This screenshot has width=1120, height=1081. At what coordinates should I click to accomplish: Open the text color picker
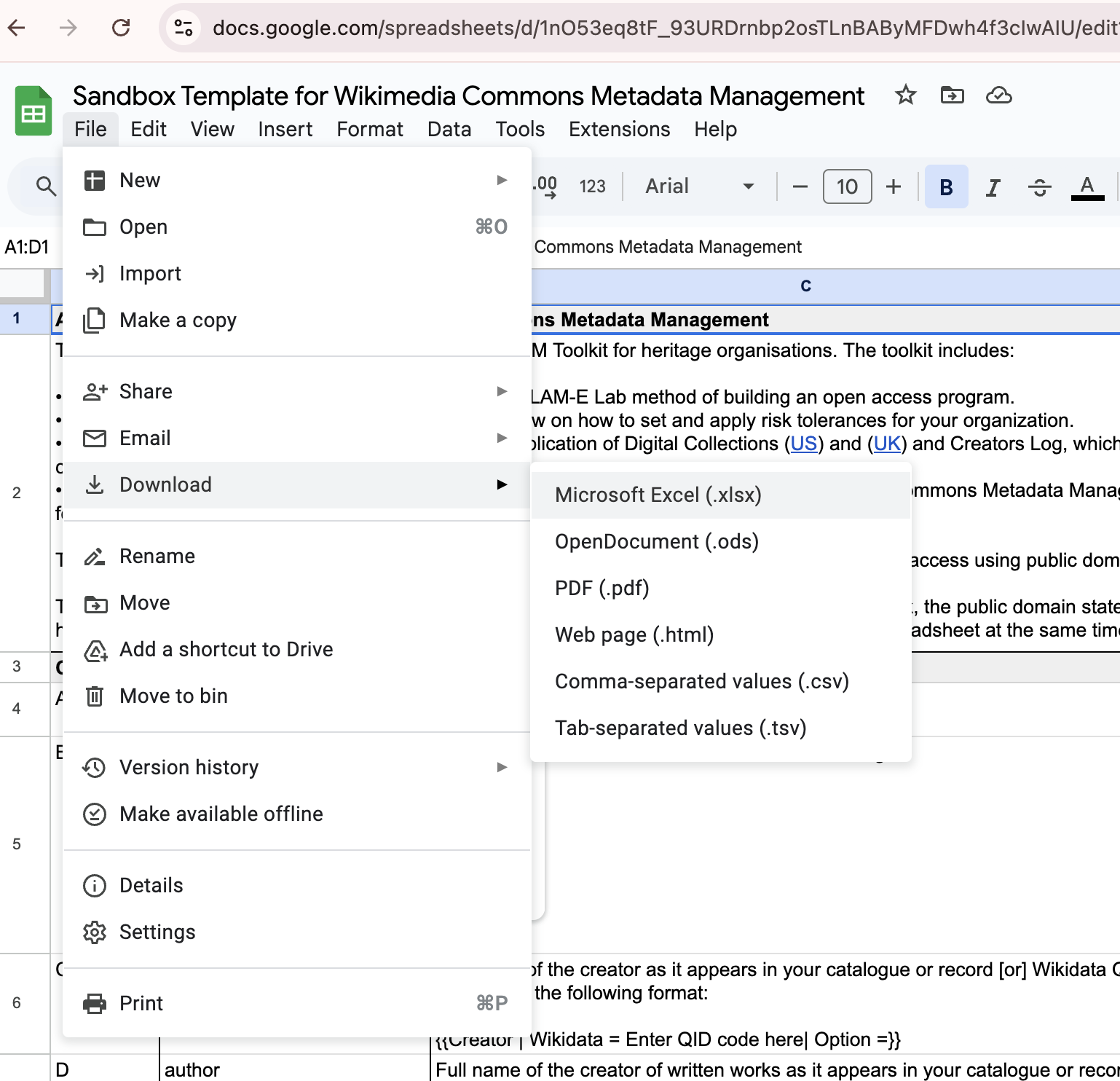[x=1087, y=187]
